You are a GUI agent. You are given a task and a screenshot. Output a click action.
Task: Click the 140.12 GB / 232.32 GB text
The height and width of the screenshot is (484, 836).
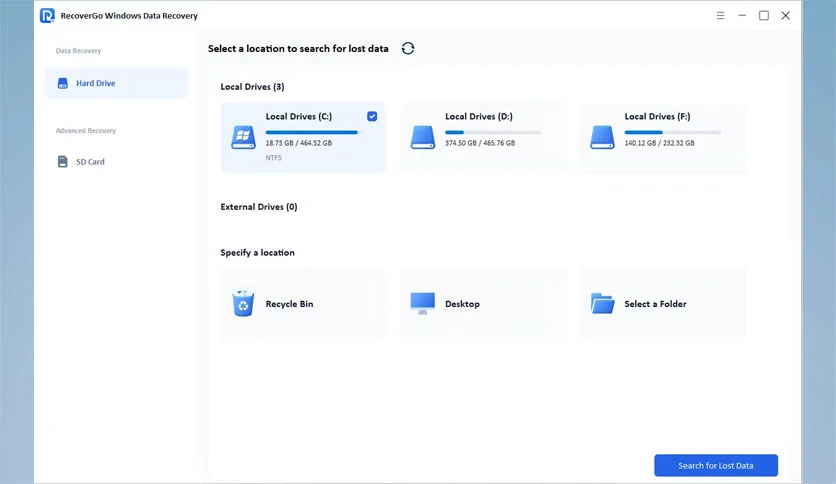660,143
